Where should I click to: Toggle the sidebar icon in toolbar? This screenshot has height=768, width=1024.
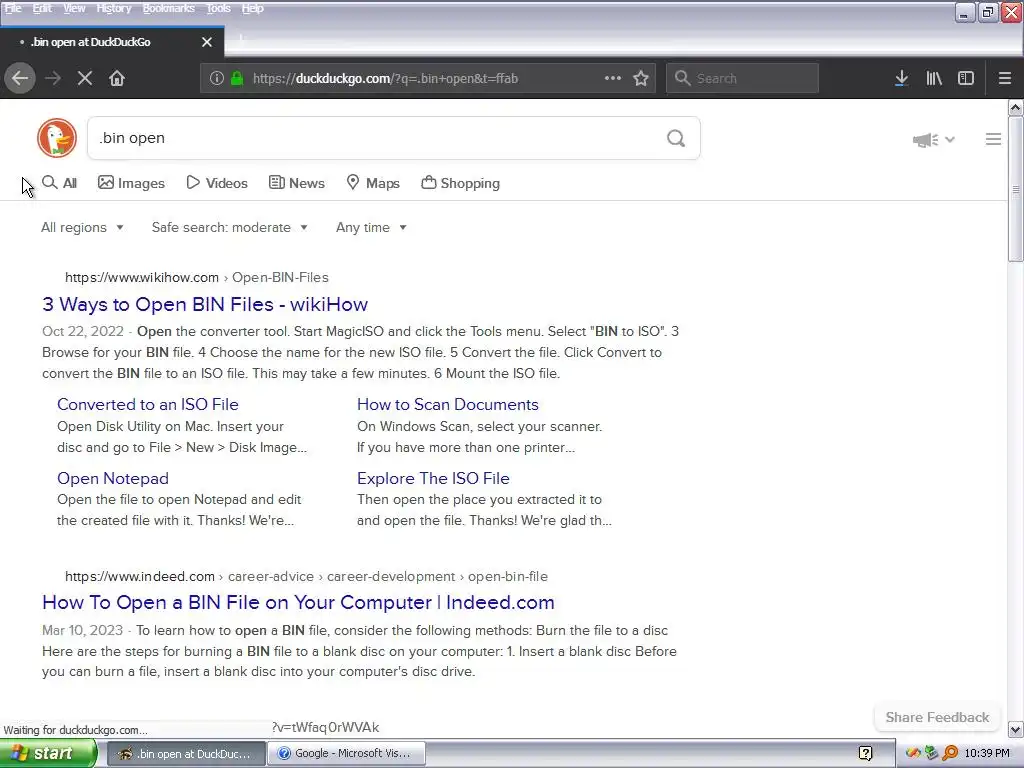click(966, 78)
